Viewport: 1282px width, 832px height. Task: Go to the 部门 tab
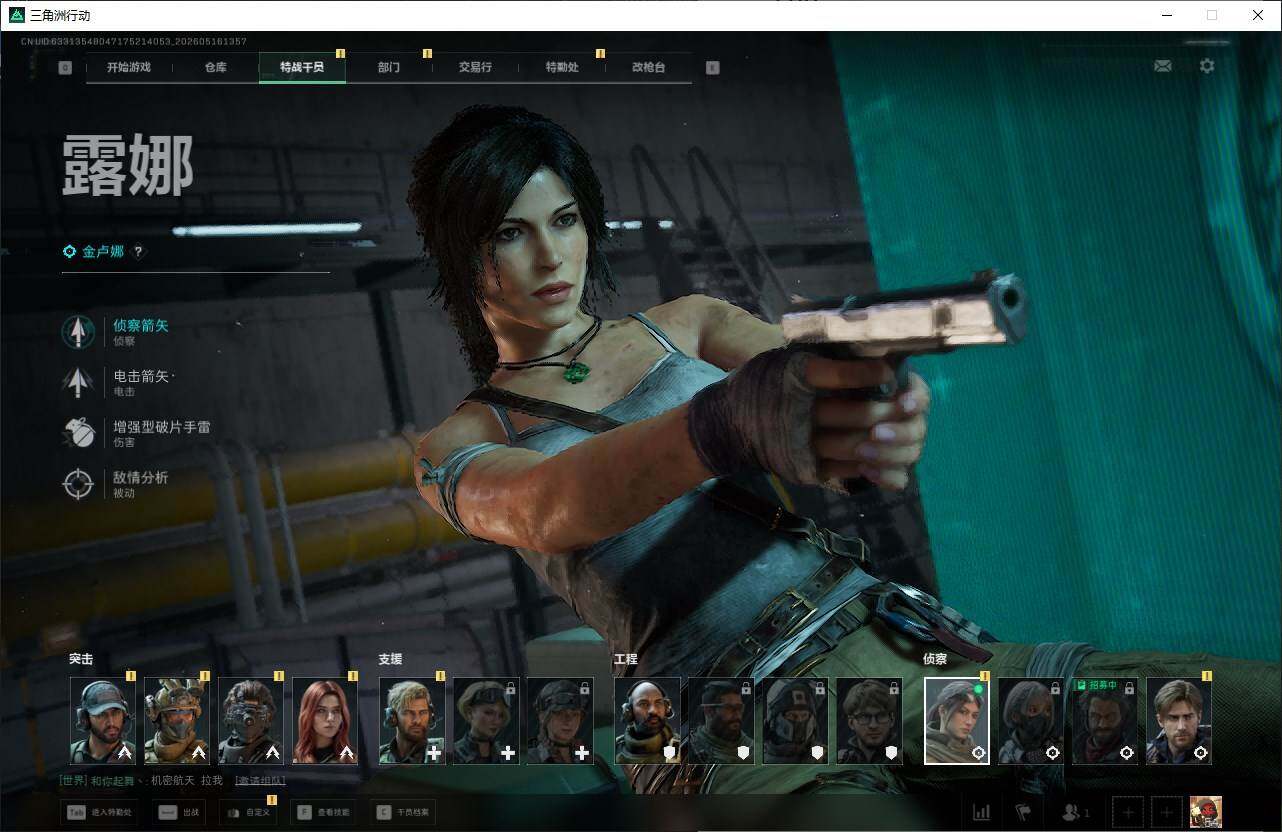(389, 67)
